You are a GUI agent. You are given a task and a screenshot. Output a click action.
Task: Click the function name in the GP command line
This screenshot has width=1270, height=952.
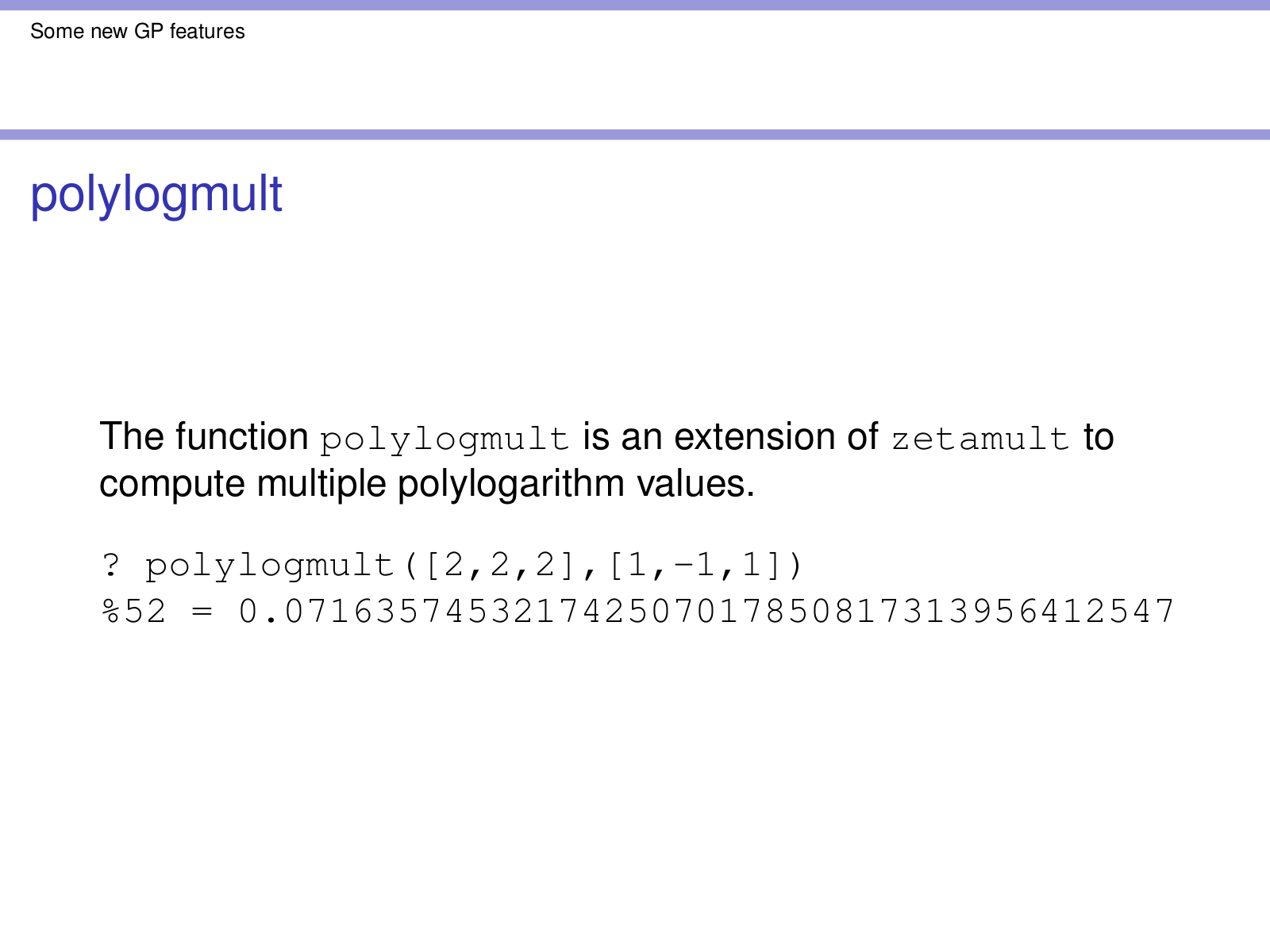coord(270,566)
